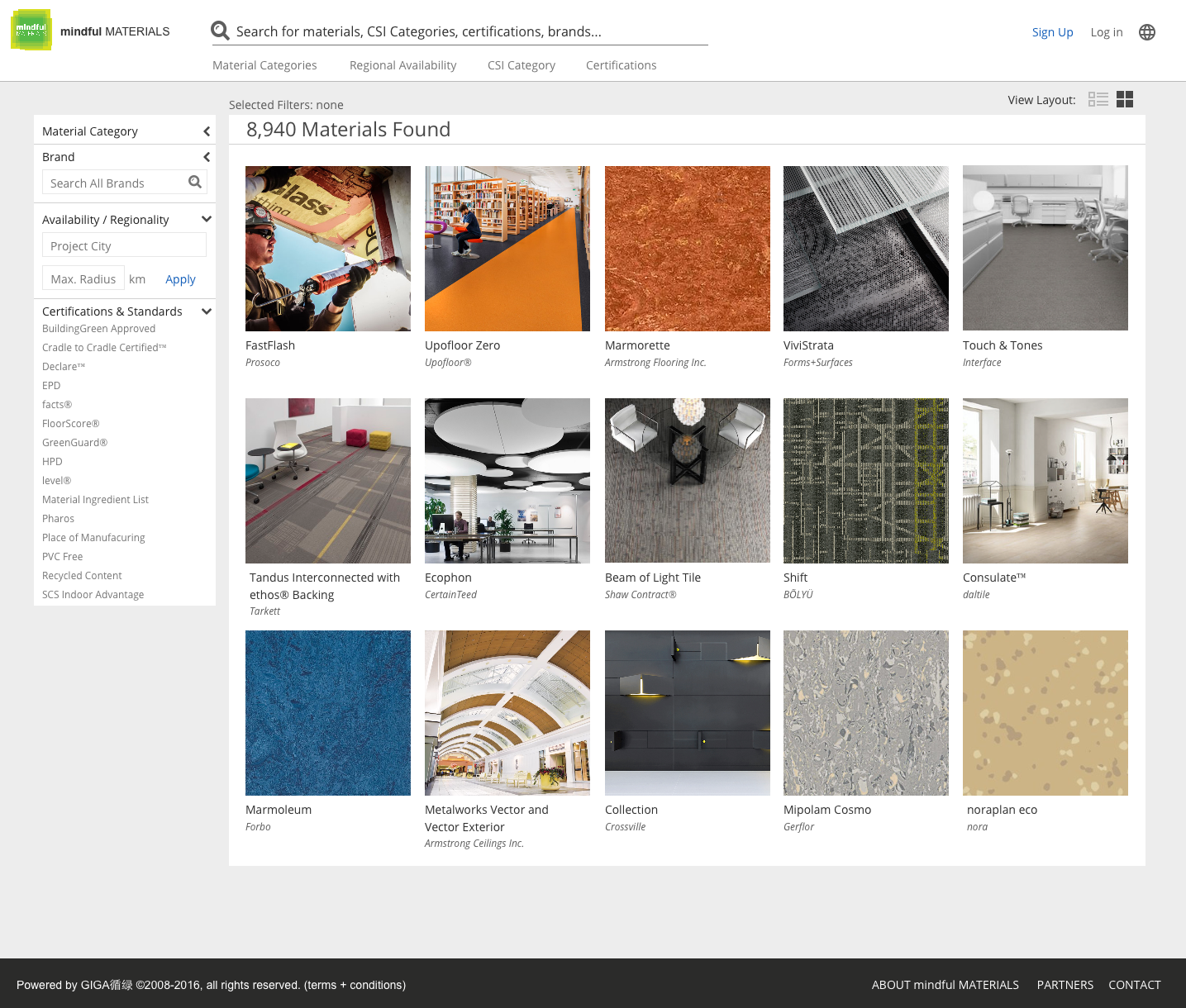Viewport: 1186px width, 1008px height.
Task: Open the FastFlash product thumbnail
Action: (328, 249)
